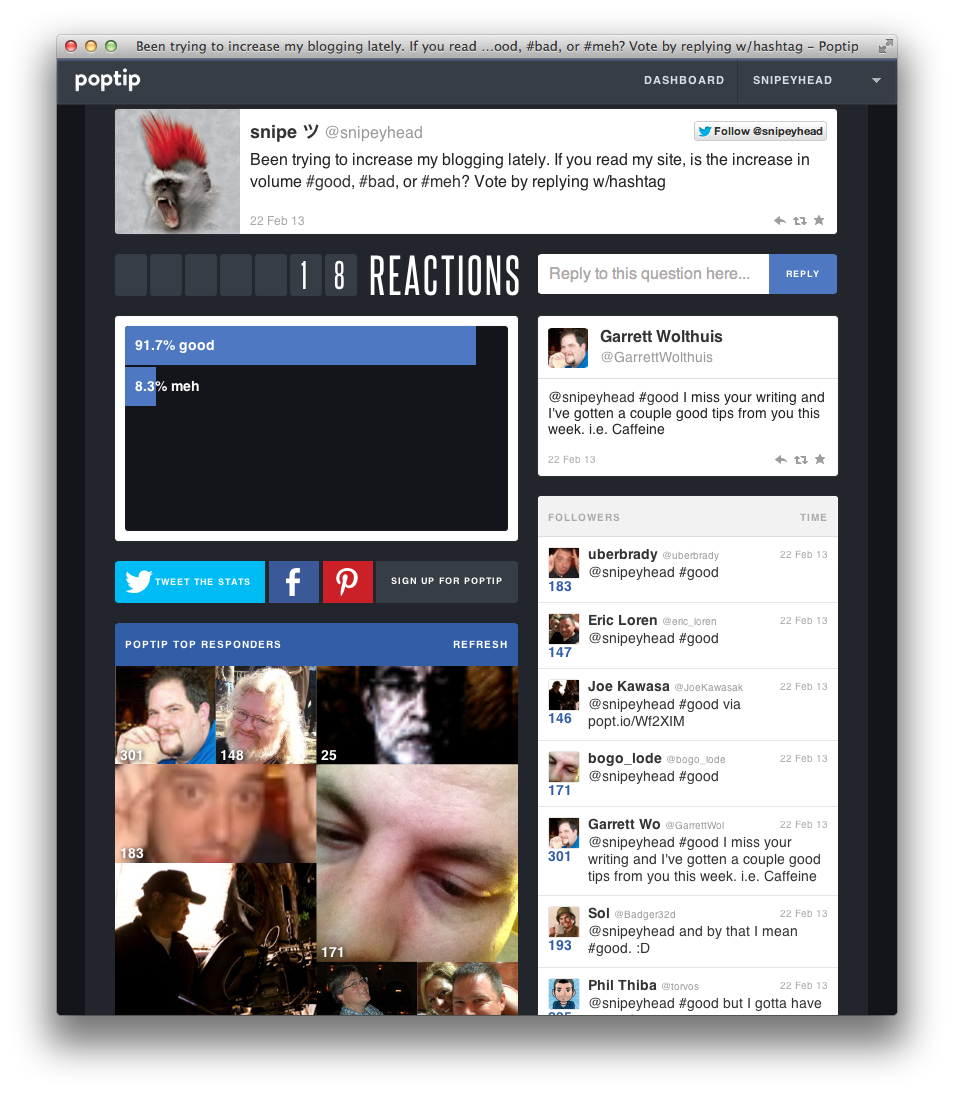
Task: Click the 22 Feb 13 date on main tweet
Action: point(277,220)
